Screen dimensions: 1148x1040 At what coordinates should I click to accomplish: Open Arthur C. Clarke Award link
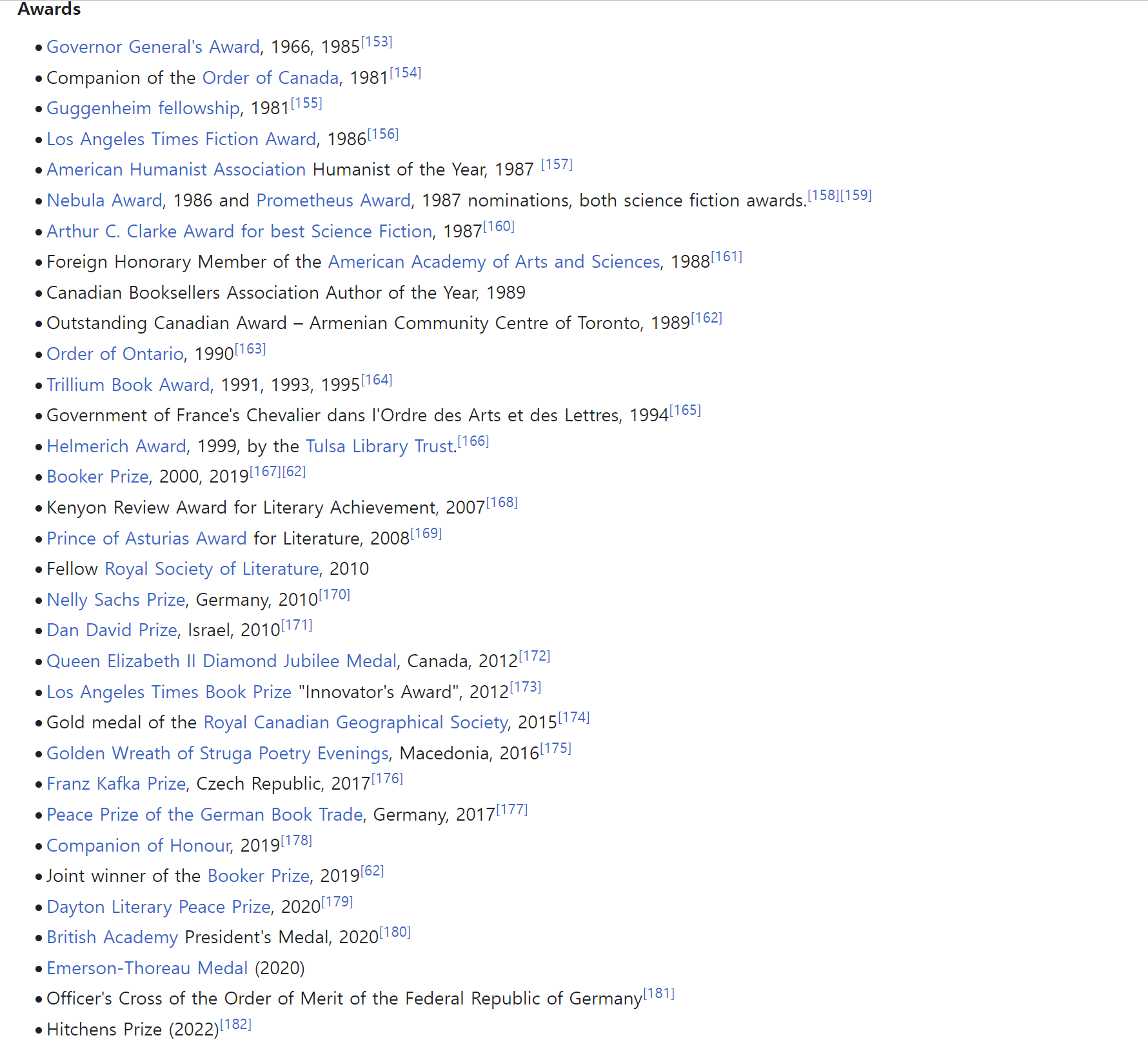click(239, 232)
